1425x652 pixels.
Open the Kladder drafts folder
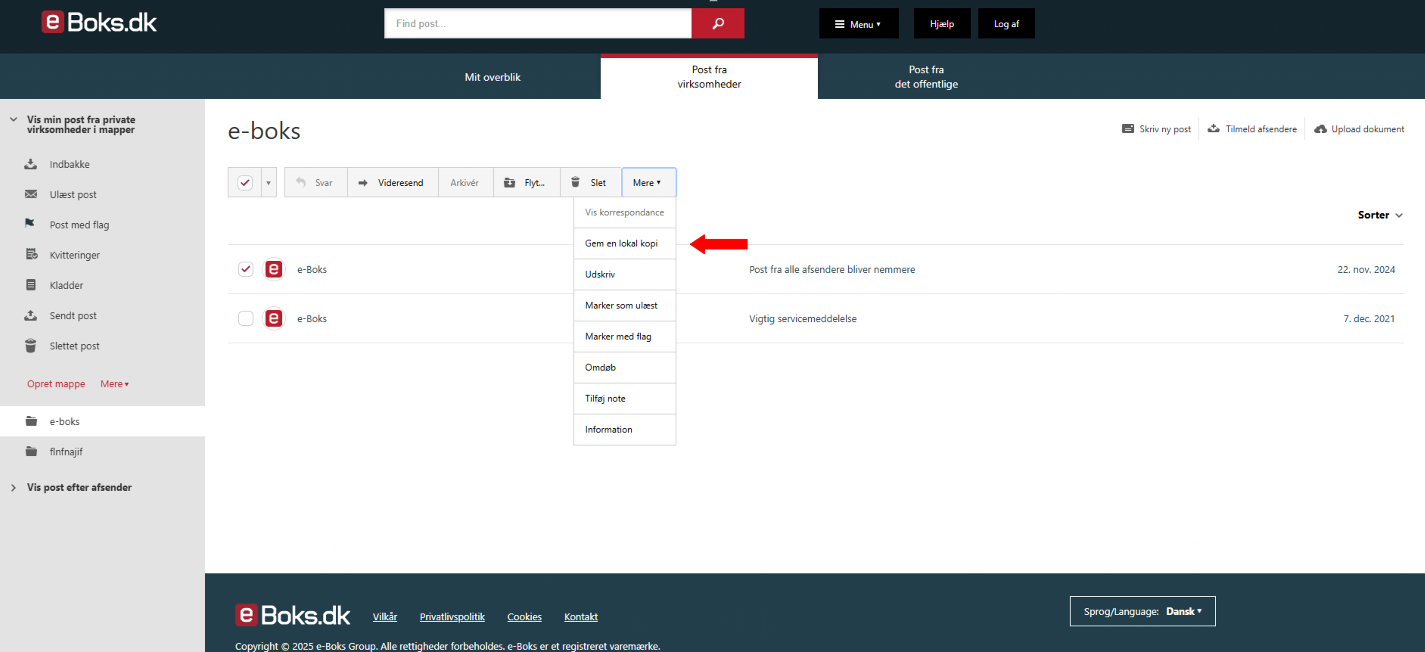(x=66, y=285)
